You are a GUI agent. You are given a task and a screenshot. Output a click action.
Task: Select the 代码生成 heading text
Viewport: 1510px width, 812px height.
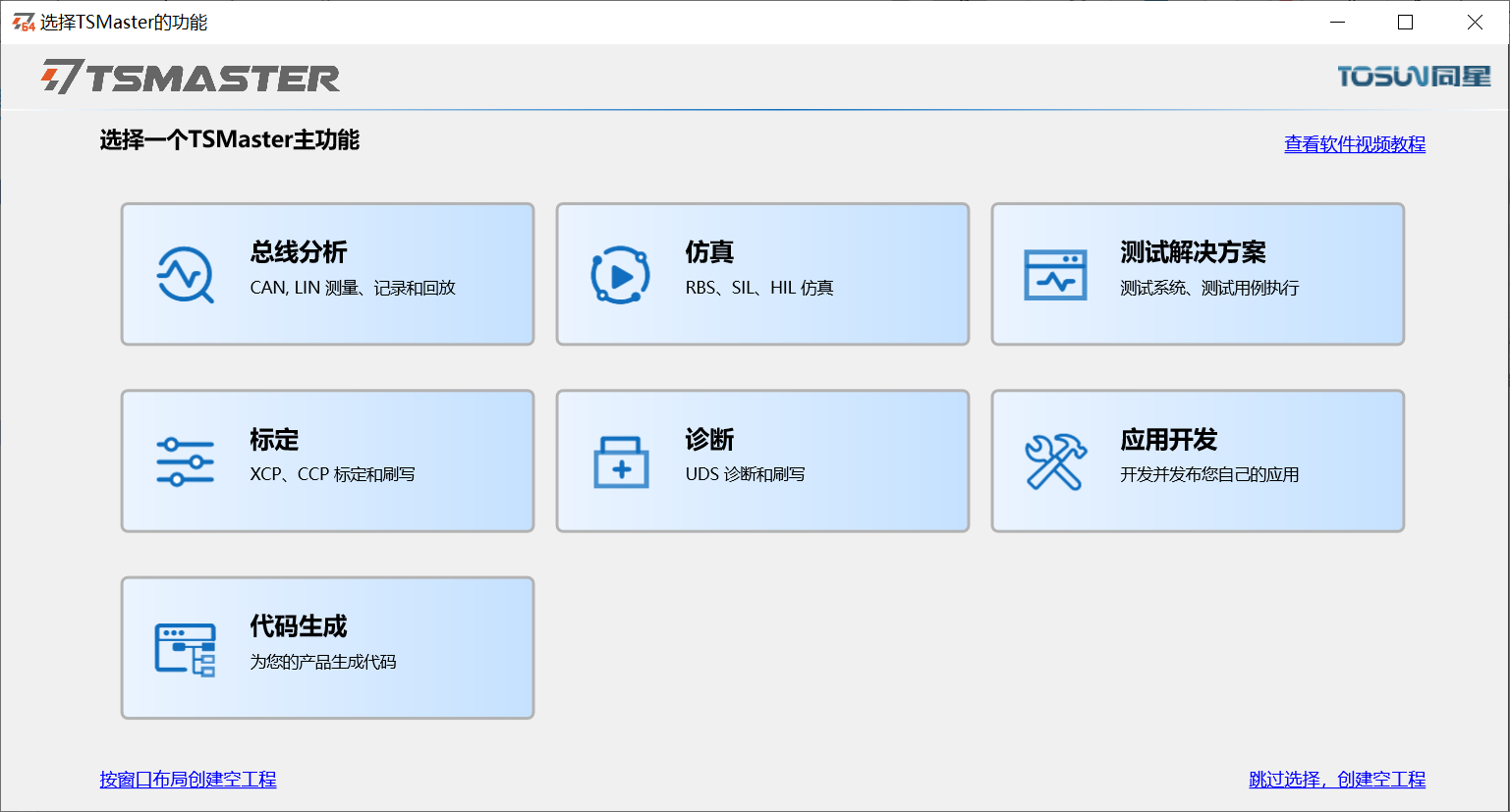299,625
